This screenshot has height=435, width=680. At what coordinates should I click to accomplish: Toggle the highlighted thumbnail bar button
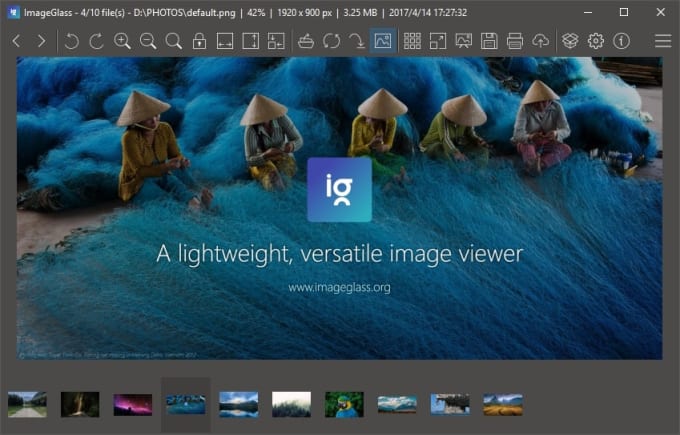383,41
